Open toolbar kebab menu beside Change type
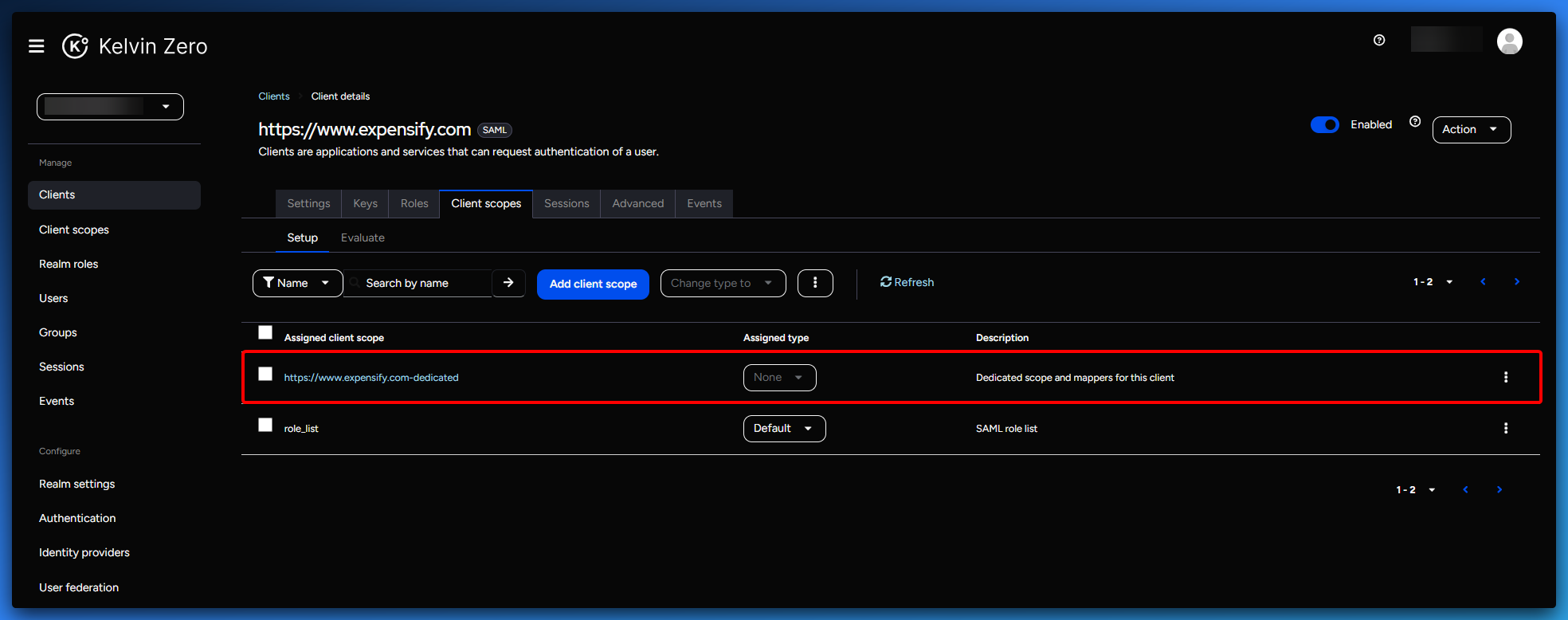Viewport: 1568px width, 620px height. pyautogui.click(x=815, y=283)
